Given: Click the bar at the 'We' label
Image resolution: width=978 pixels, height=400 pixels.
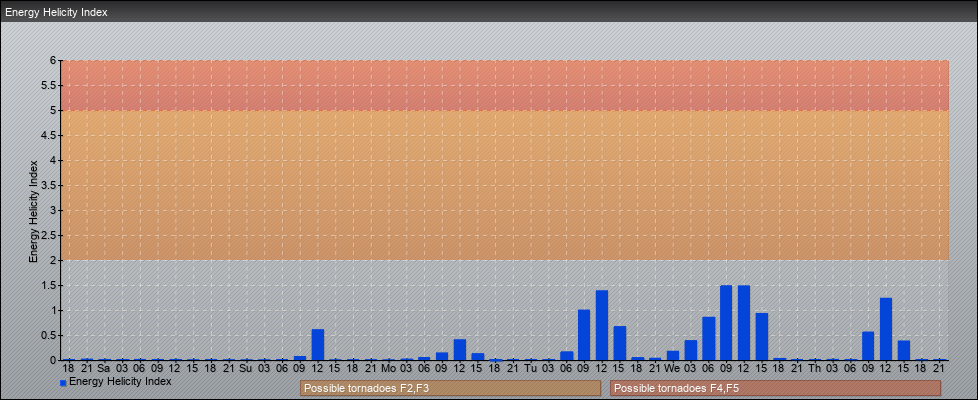Looking at the screenshot, I should coord(672,355).
